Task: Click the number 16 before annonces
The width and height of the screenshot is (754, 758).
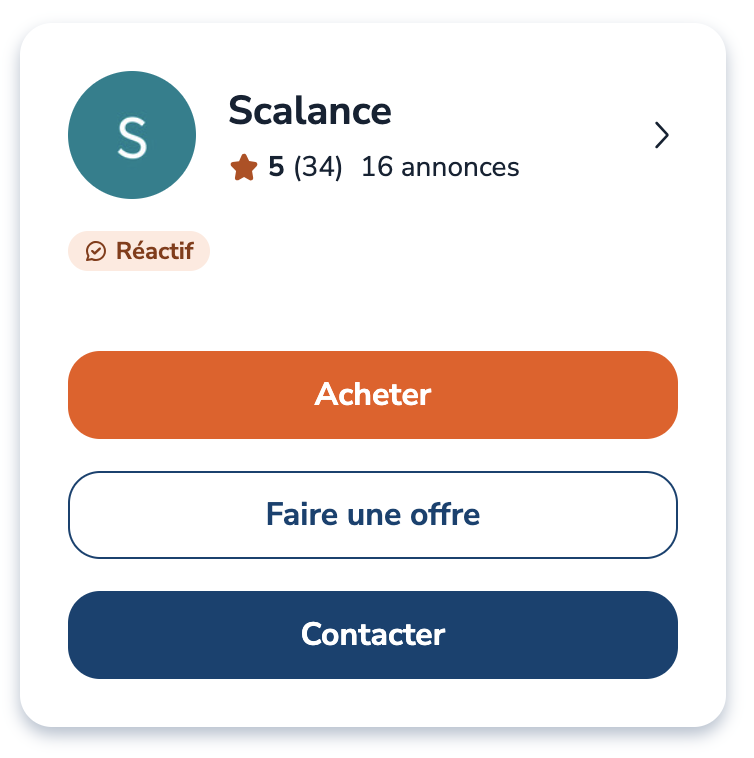Action: coord(376,167)
